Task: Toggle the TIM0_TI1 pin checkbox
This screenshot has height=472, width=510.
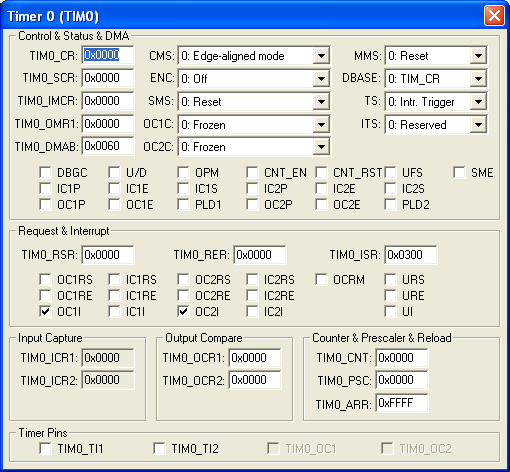Action: [45, 448]
